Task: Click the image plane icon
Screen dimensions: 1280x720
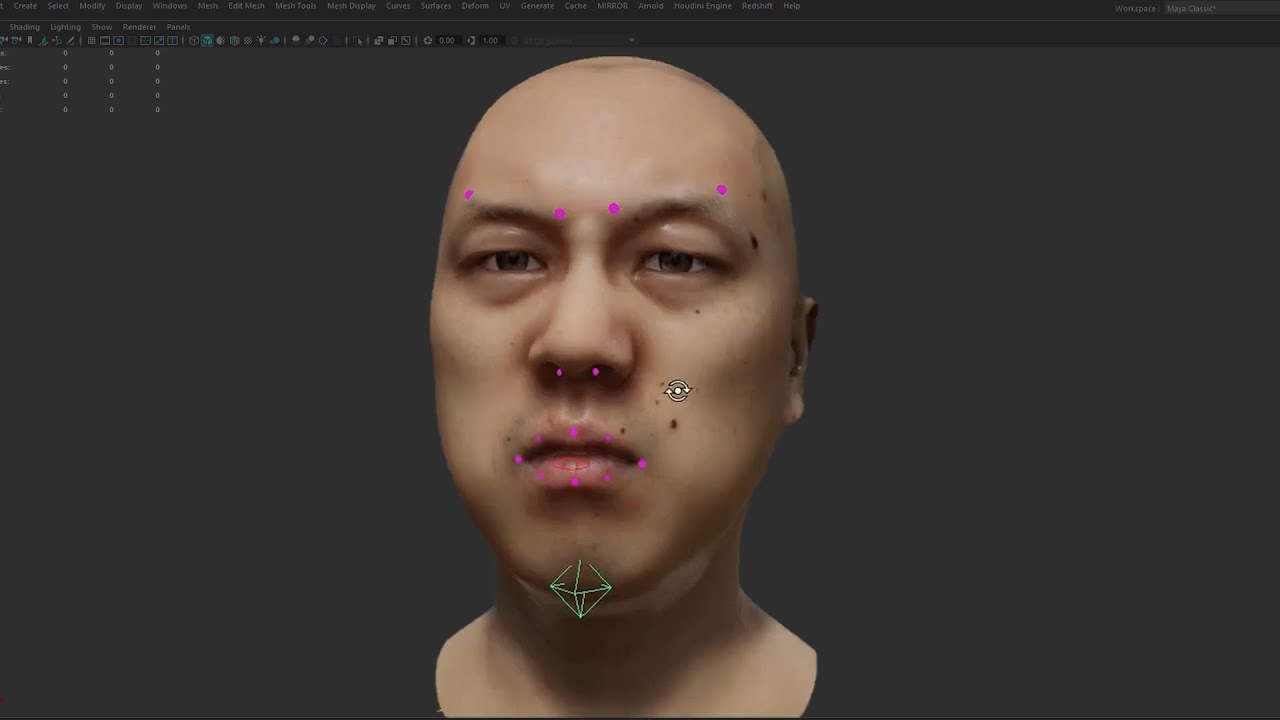Action: [43, 40]
